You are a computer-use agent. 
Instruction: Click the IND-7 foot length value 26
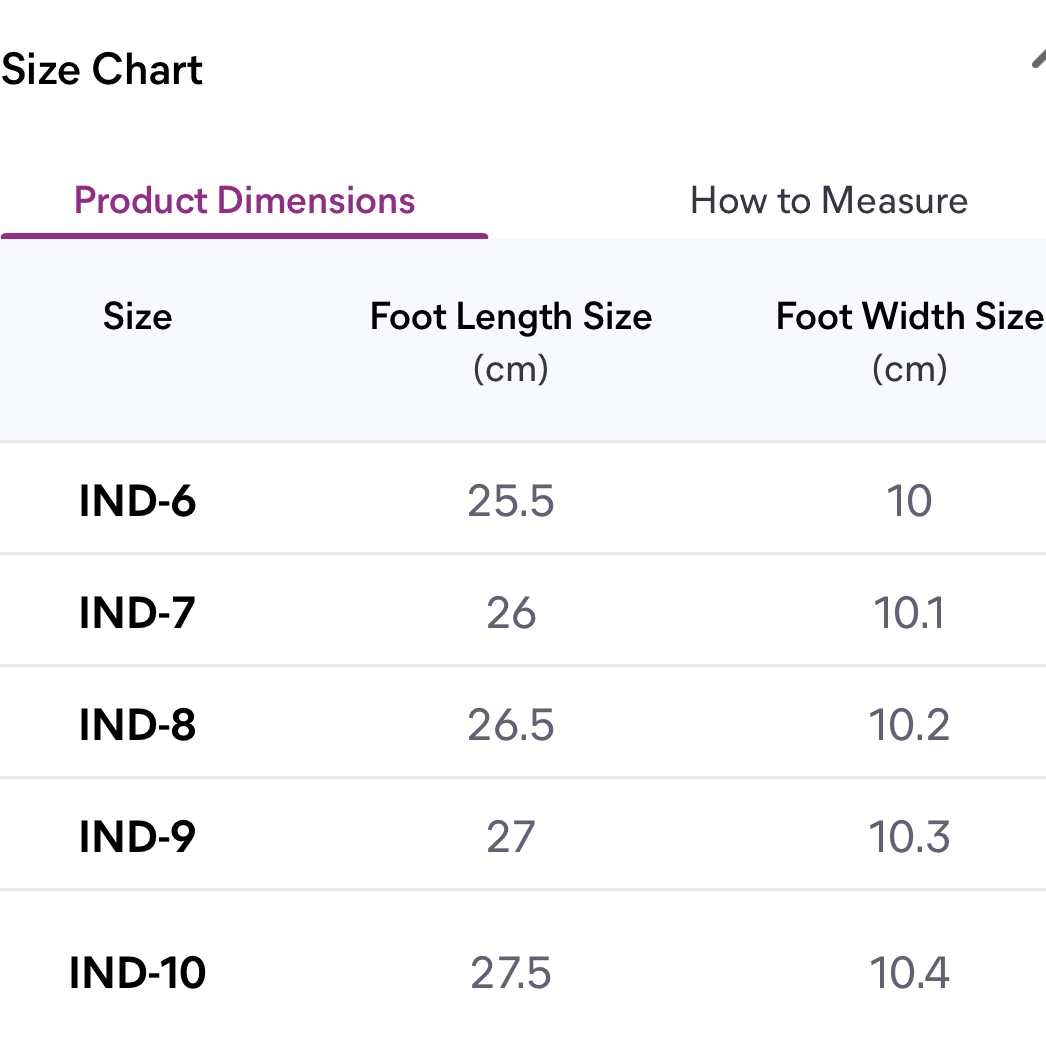pyautogui.click(x=511, y=613)
